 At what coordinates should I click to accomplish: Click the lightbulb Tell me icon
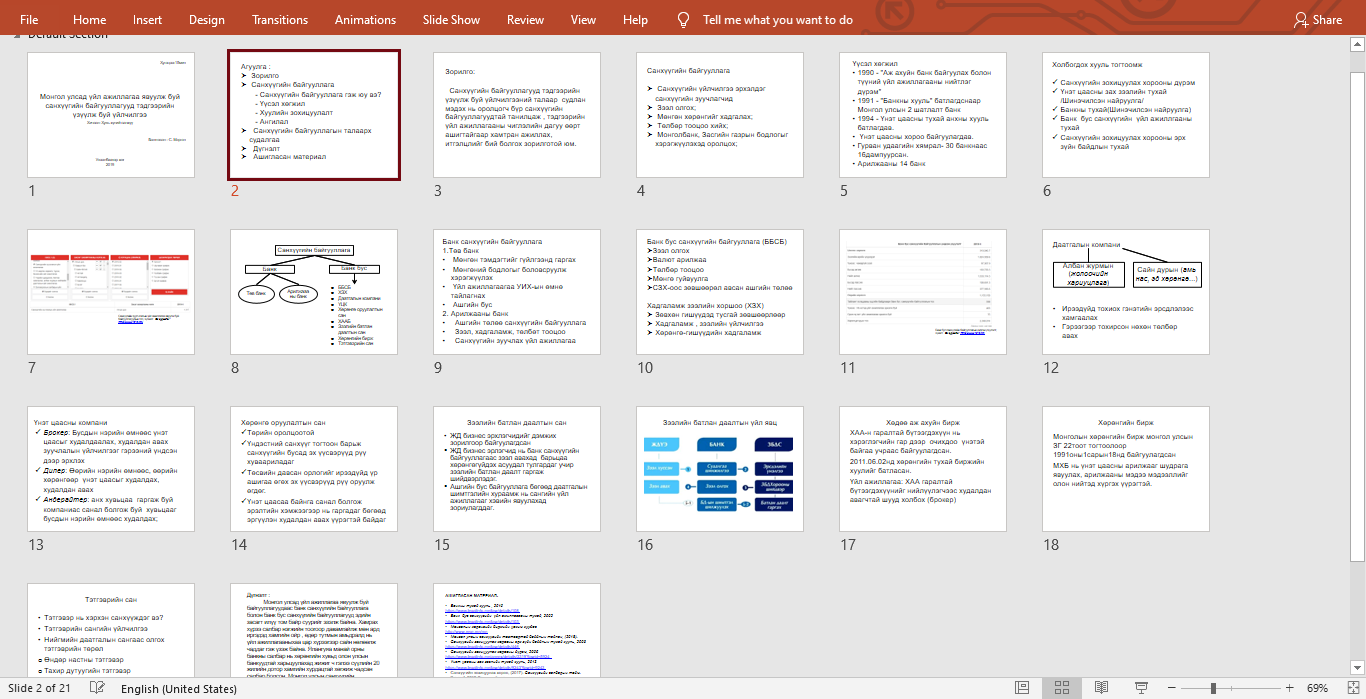[x=684, y=19]
